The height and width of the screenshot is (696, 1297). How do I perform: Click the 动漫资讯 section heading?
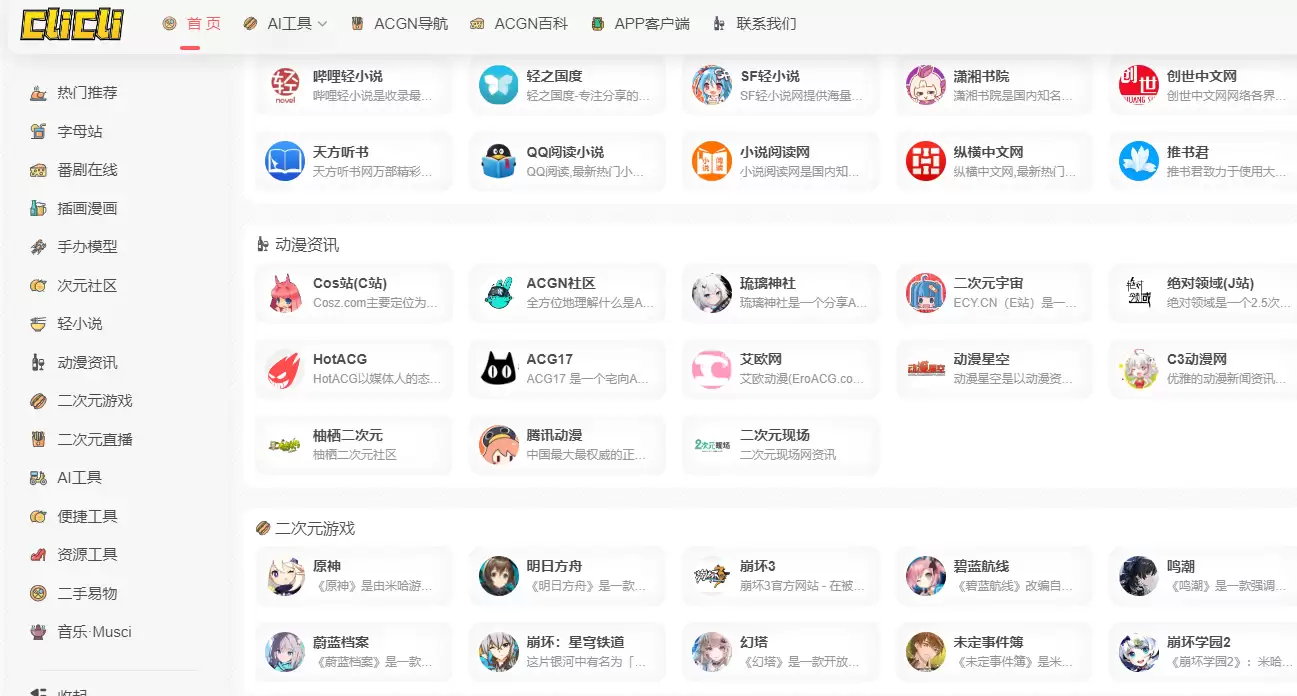click(307, 245)
